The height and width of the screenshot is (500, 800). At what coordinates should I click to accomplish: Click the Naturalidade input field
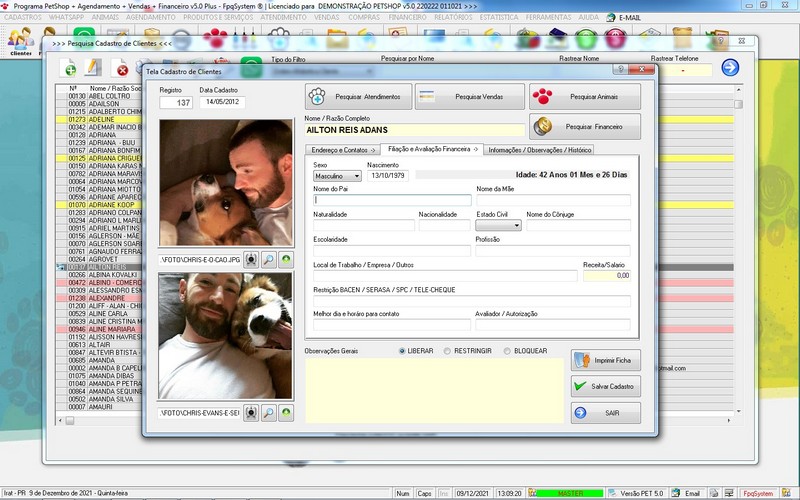364,225
